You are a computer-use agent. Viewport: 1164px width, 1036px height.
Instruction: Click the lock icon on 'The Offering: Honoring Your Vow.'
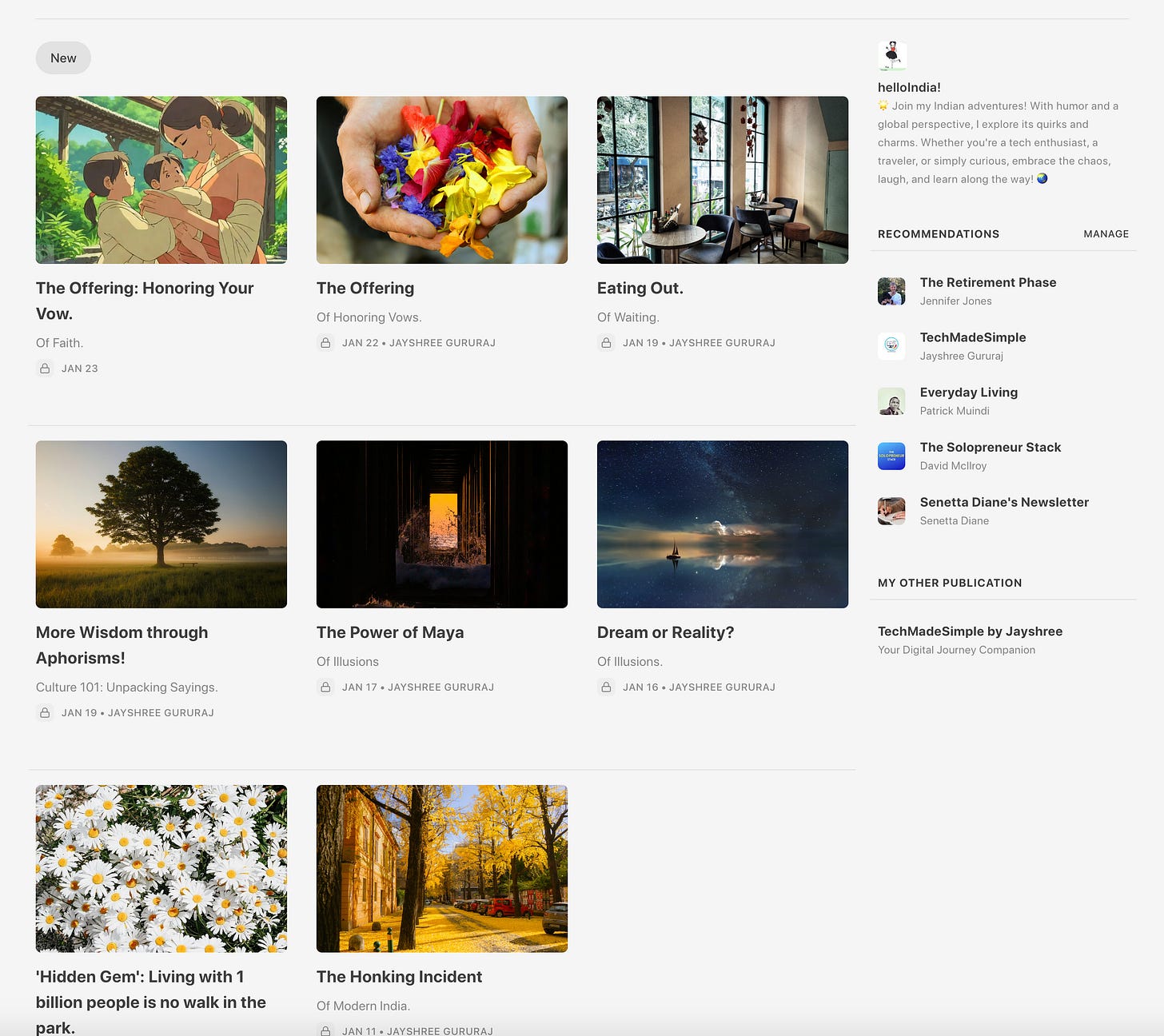coord(45,368)
